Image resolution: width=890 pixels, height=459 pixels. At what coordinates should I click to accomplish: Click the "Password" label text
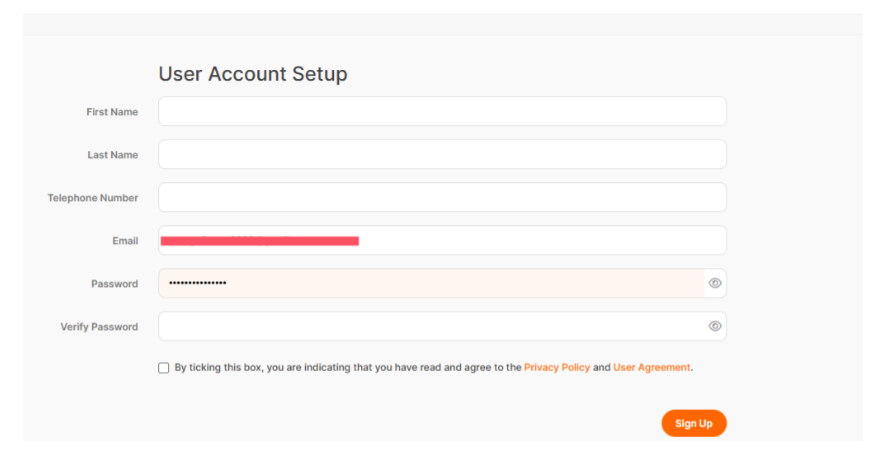pos(114,284)
